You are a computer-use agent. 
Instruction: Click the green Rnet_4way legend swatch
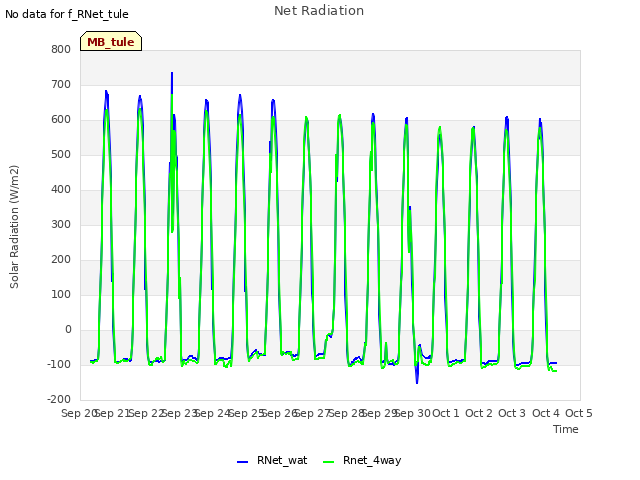coord(328,462)
